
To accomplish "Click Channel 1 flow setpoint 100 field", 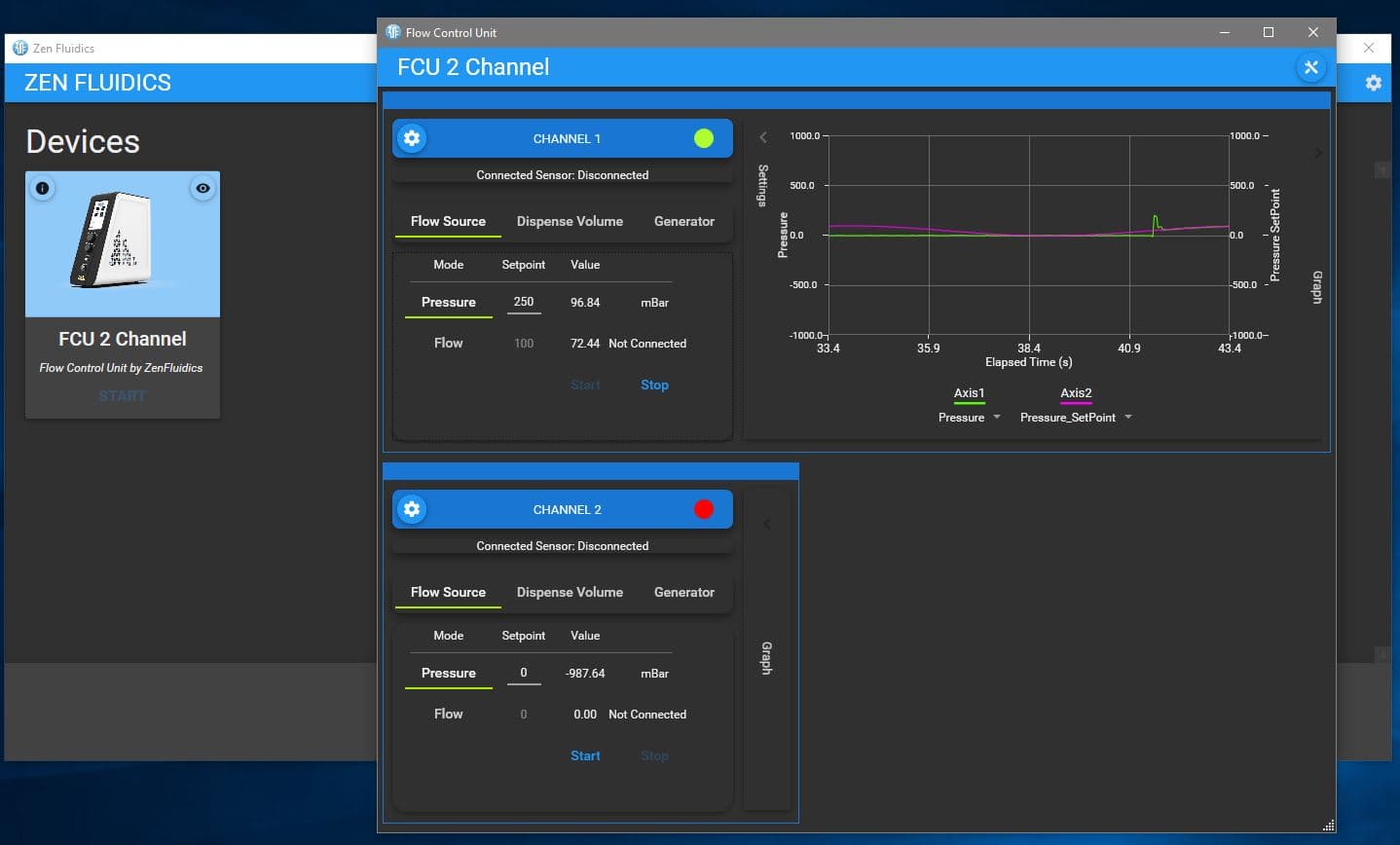I will pyautogui.click(x=524, y=343).
